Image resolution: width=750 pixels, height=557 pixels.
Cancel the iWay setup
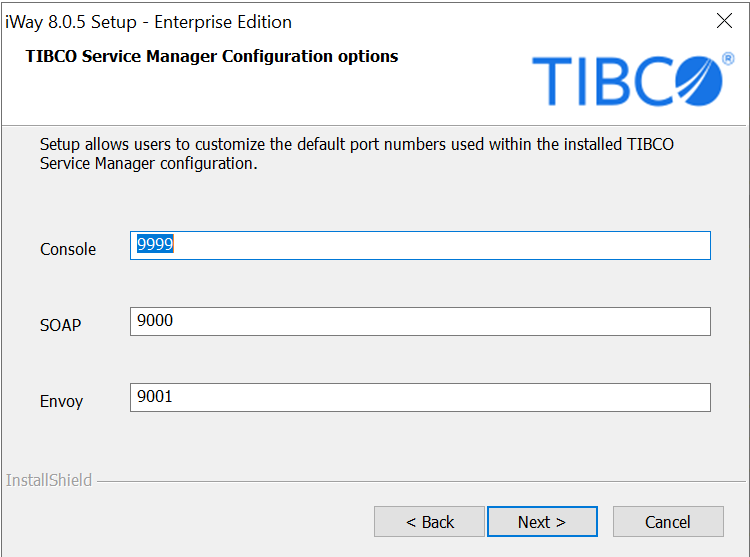coord(668,522)
